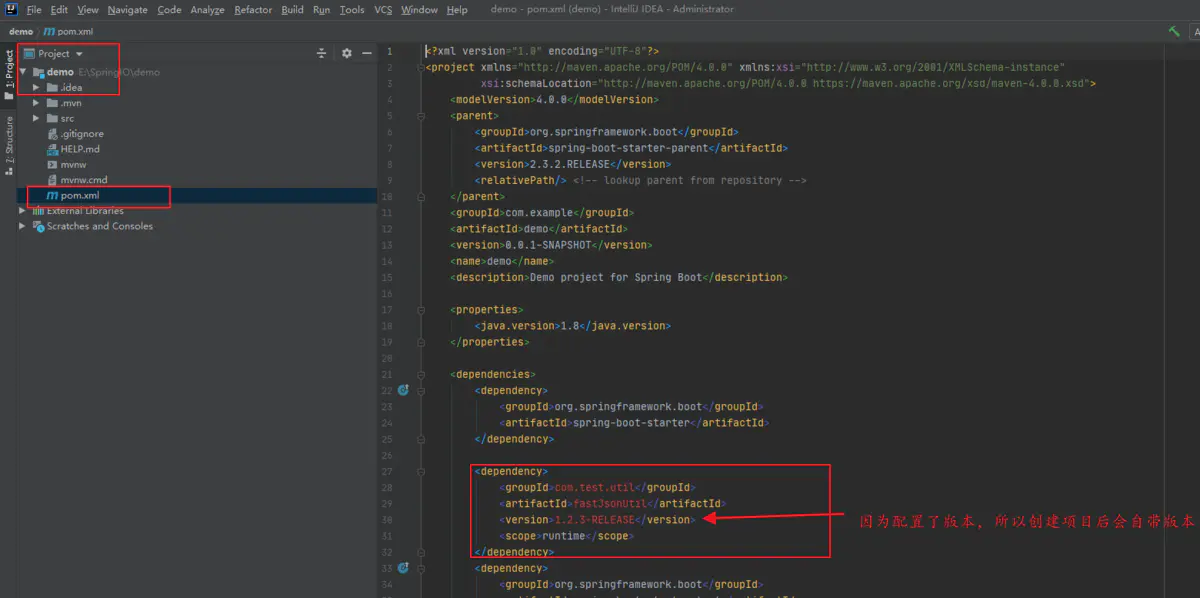This screenshot has width=1200, height=598.
Task: Hide the Project tool window
Action: point(367,53)
